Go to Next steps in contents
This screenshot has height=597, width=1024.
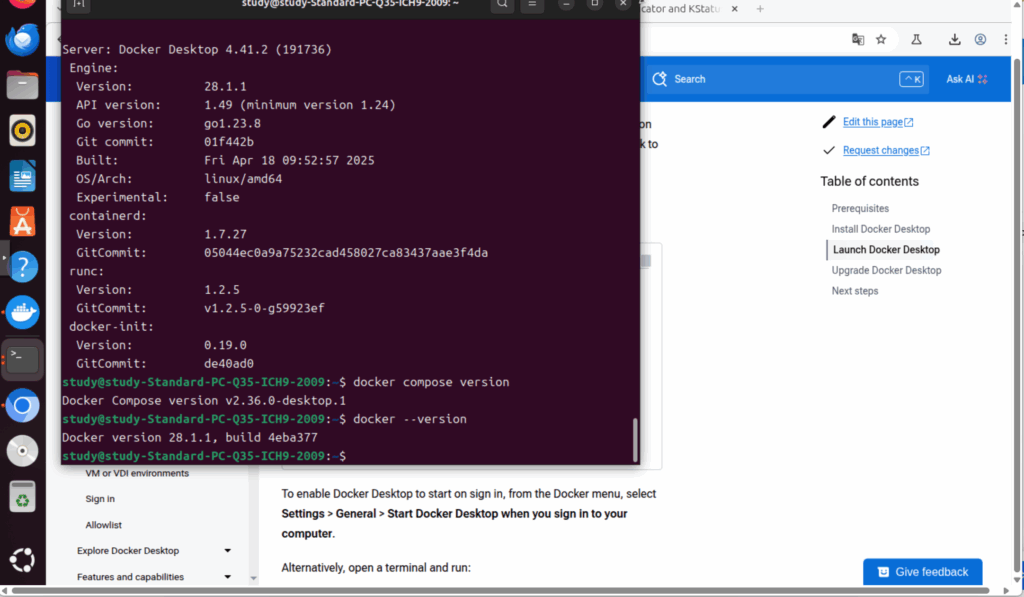pyautogui.click(x=854, y=291)
